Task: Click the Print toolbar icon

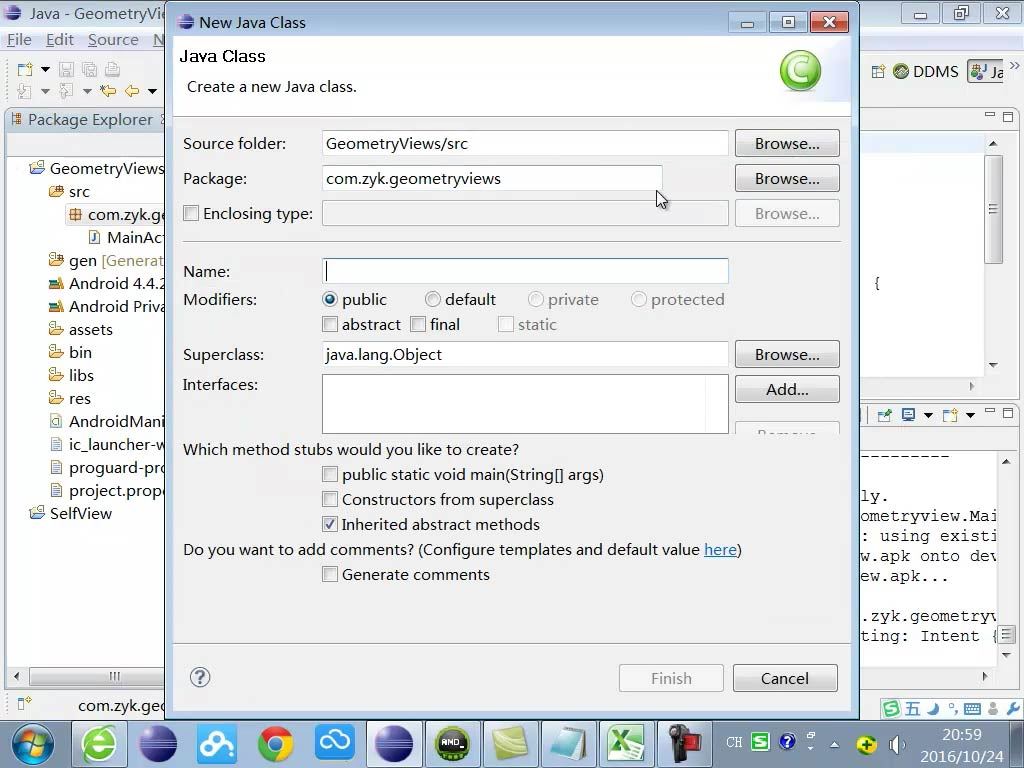Action: tap(112, 69)
